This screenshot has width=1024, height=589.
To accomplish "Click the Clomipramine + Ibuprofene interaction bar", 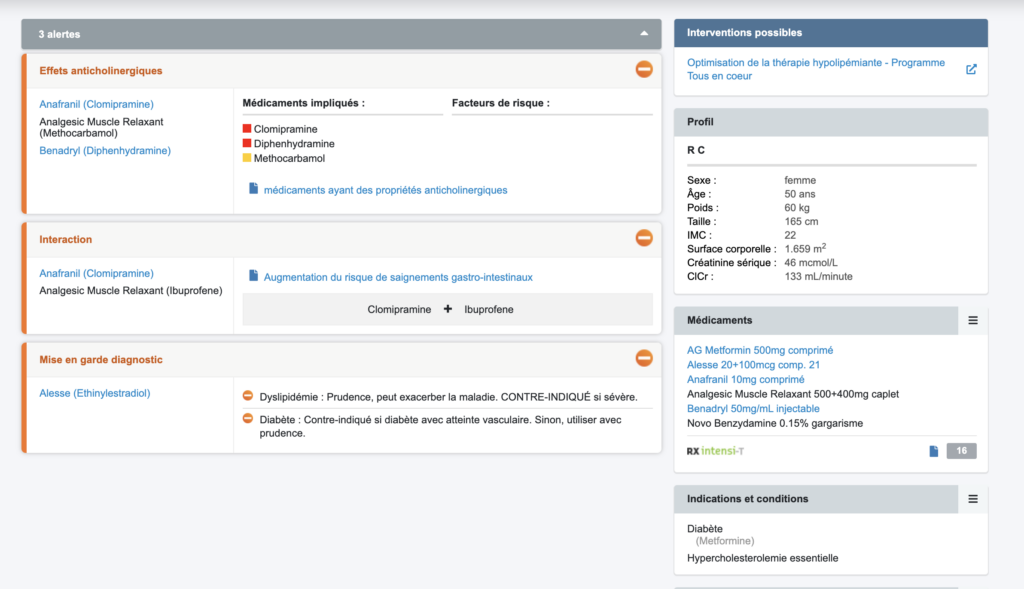I will tap(447, 310).
